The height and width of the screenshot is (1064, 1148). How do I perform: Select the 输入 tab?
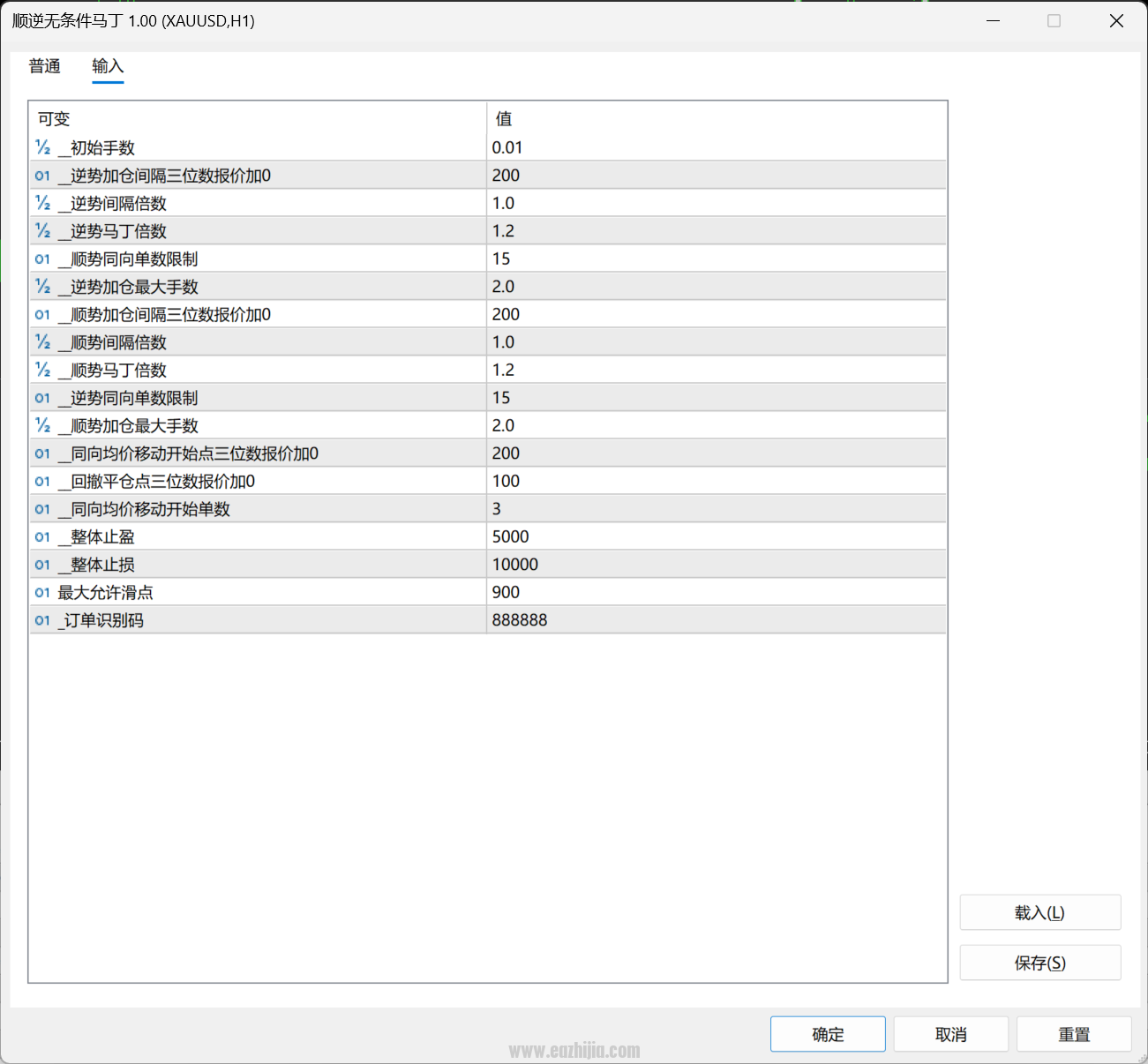[x=108, y=66]
